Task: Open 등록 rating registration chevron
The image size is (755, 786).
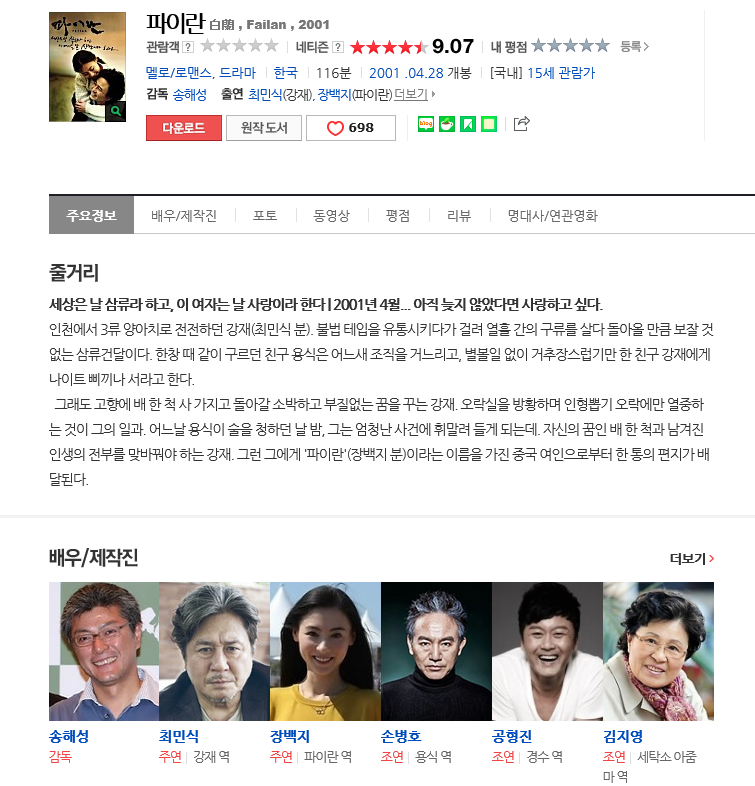Action: point(635,47)
